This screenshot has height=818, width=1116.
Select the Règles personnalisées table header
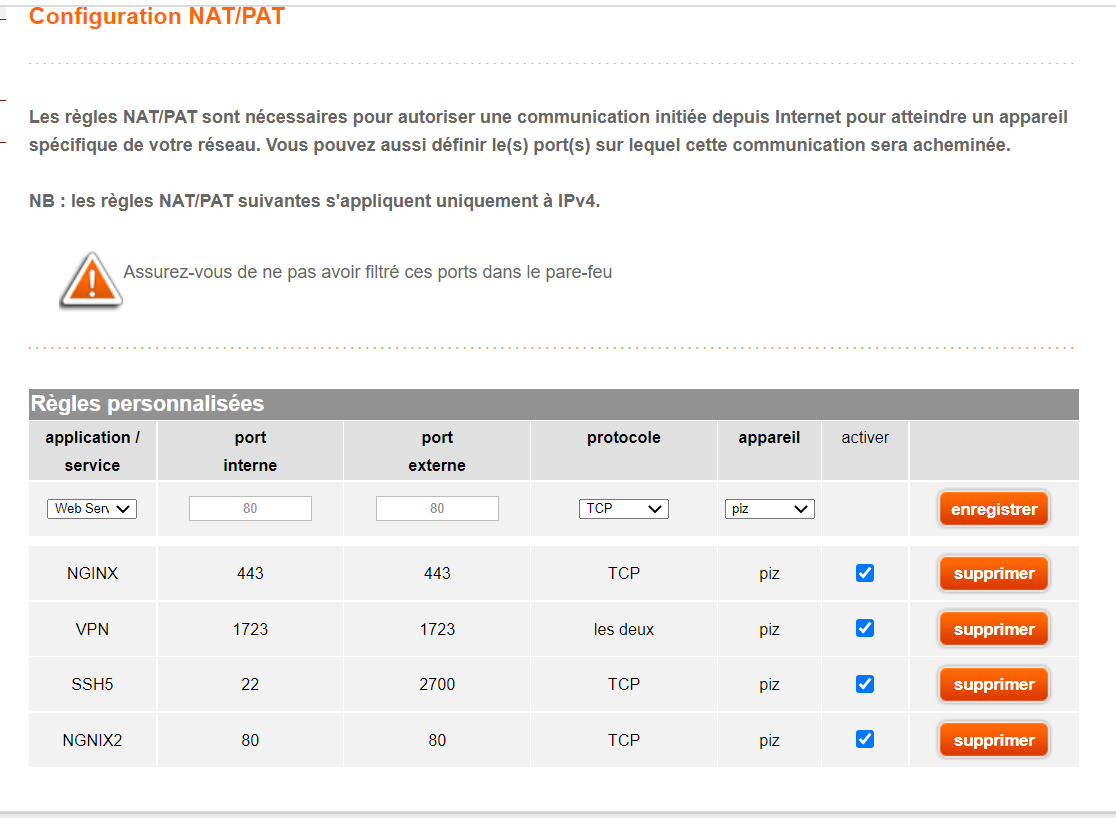pyautogui.click(x=148, y=404)
